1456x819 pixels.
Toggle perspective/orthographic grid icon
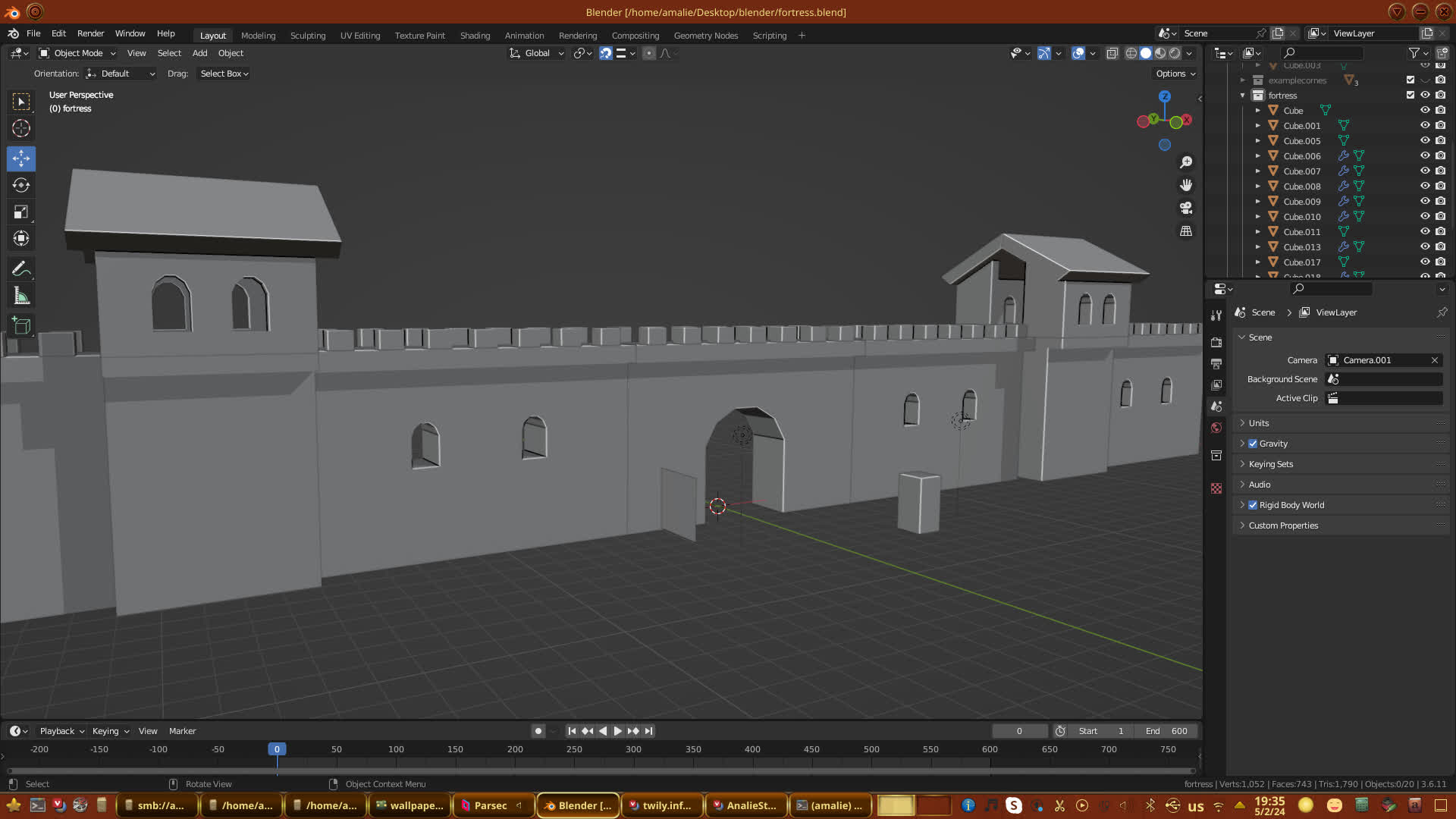click(x=1186, y=231)
